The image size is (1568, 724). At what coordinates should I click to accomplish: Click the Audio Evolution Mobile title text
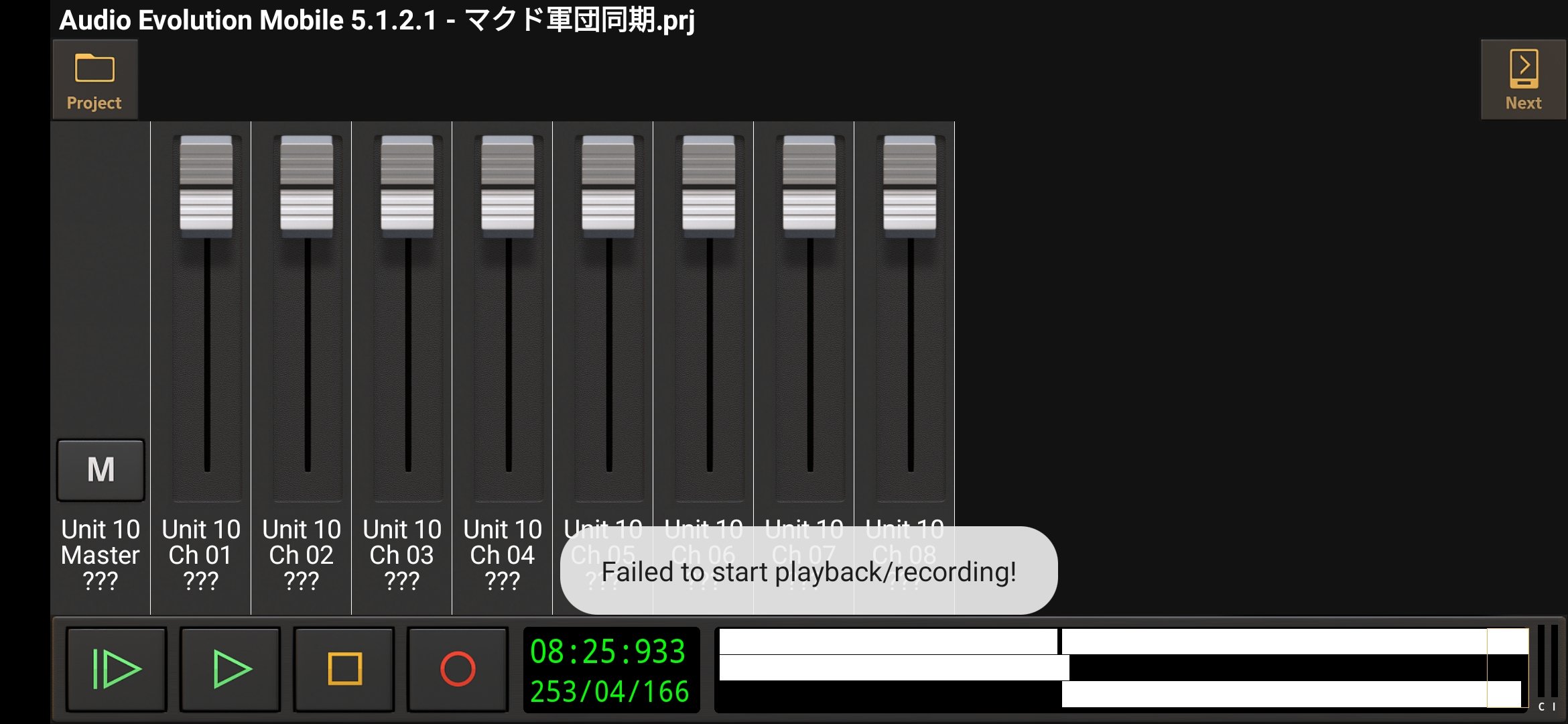377,20
